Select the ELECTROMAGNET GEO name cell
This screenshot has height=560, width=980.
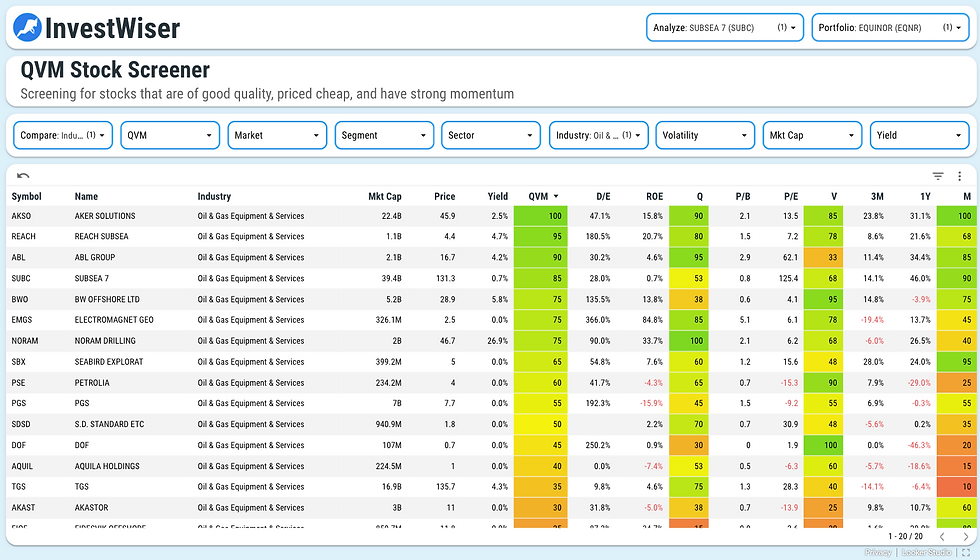point(114,320)
